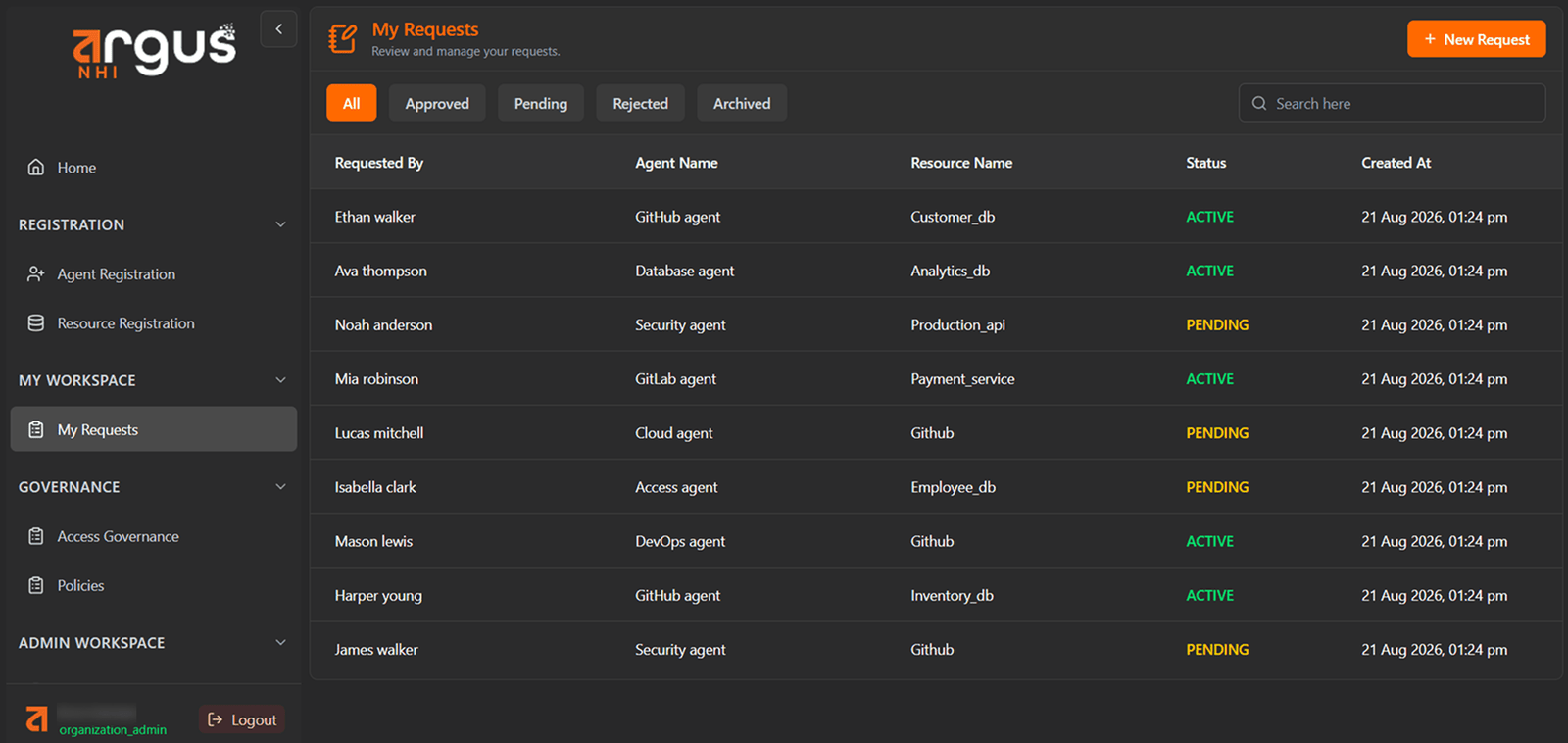Toggle the ADMIN WORKSPACE section chevron

pyautogui.click(x=280, y=643)
